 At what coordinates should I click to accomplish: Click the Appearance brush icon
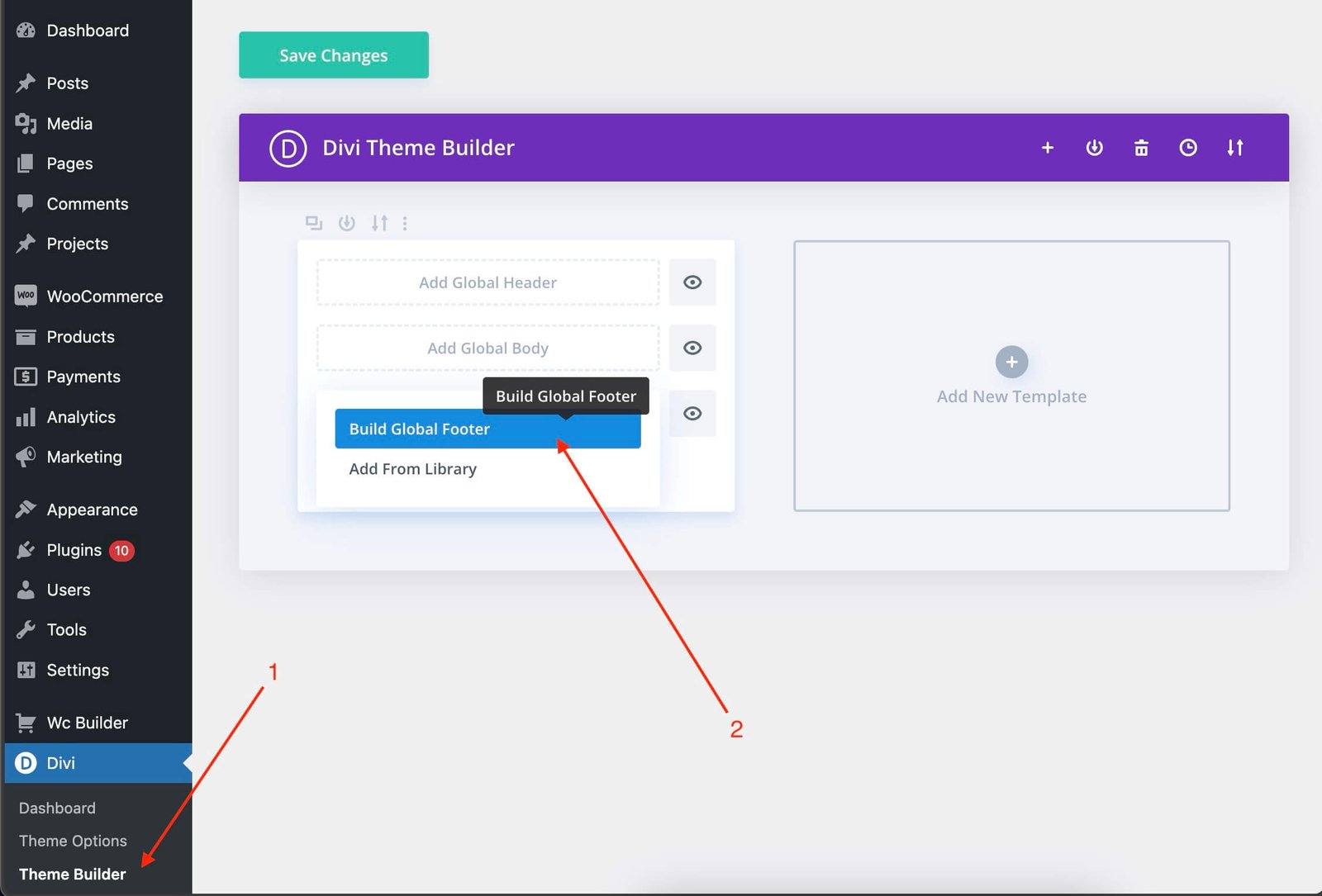point(26,510)
